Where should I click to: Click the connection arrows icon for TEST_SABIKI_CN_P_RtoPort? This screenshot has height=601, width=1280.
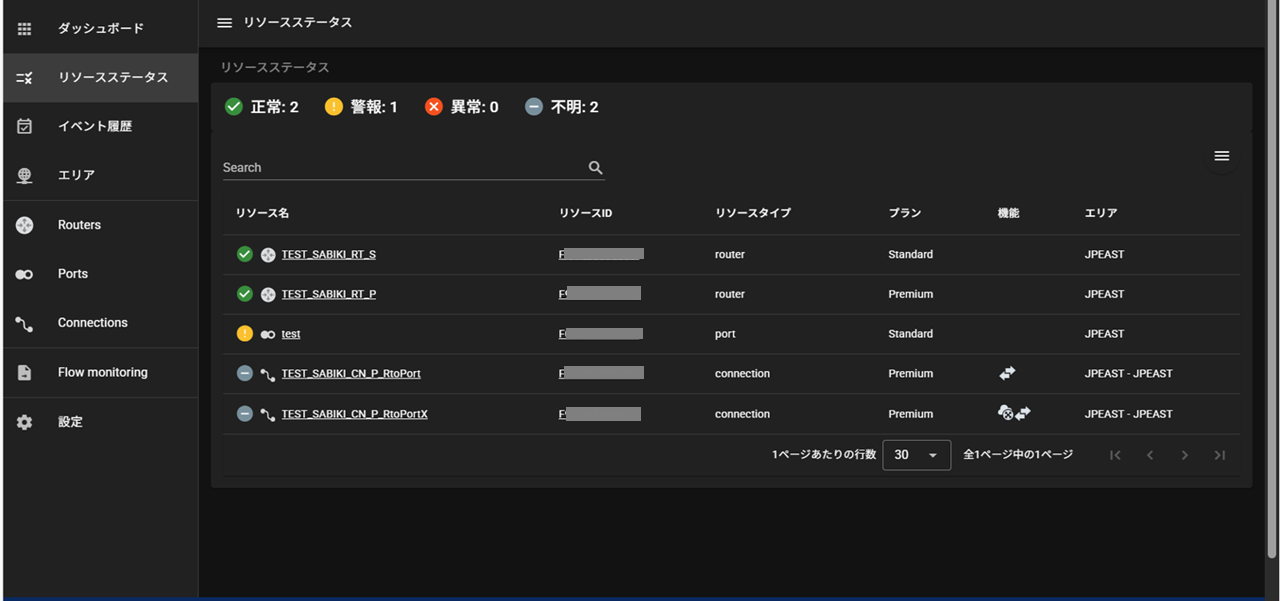[1007, 373]
